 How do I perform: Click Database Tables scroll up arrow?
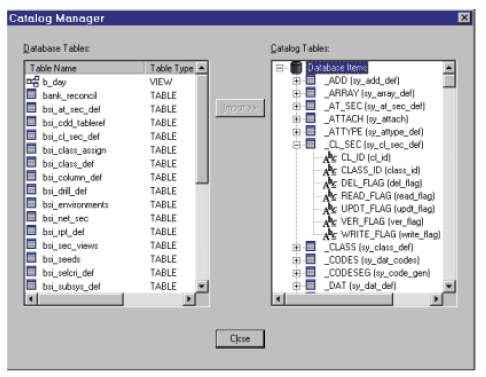tap(202, 68)
